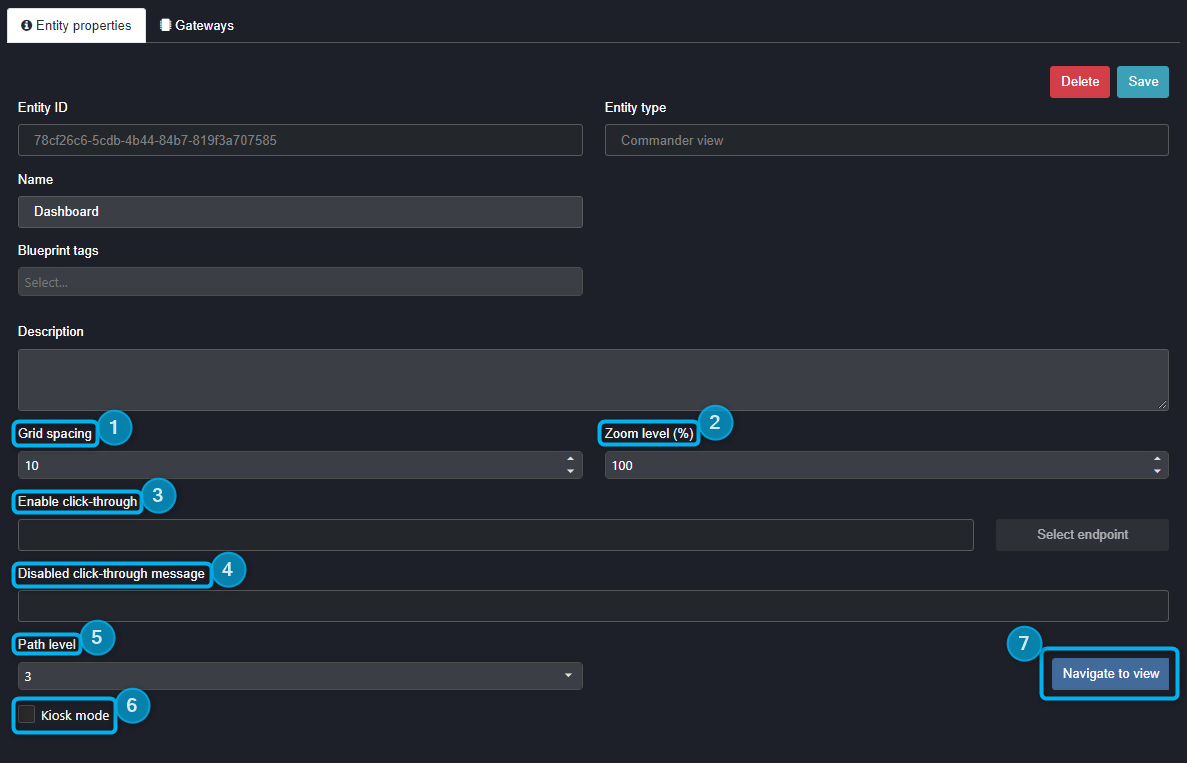Open the Path level dropdown
Image resolution: width=1187 pixels, height=763 pixels.
[570, 676]
